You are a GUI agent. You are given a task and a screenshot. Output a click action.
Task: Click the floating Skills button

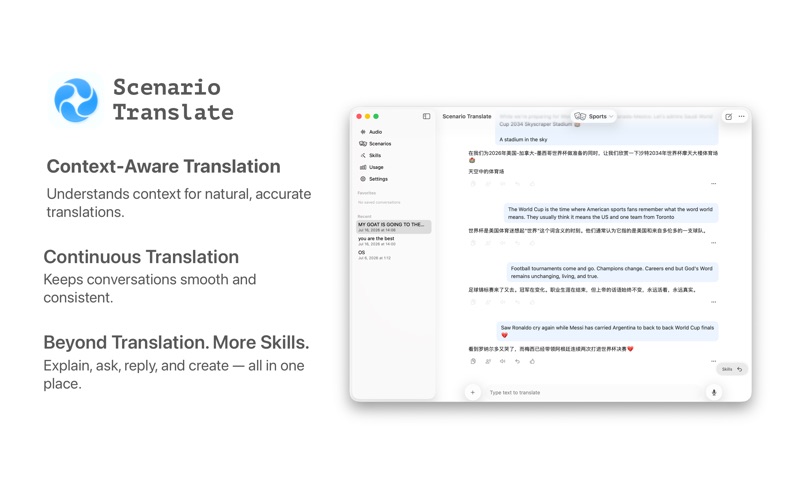coord(732,369)
